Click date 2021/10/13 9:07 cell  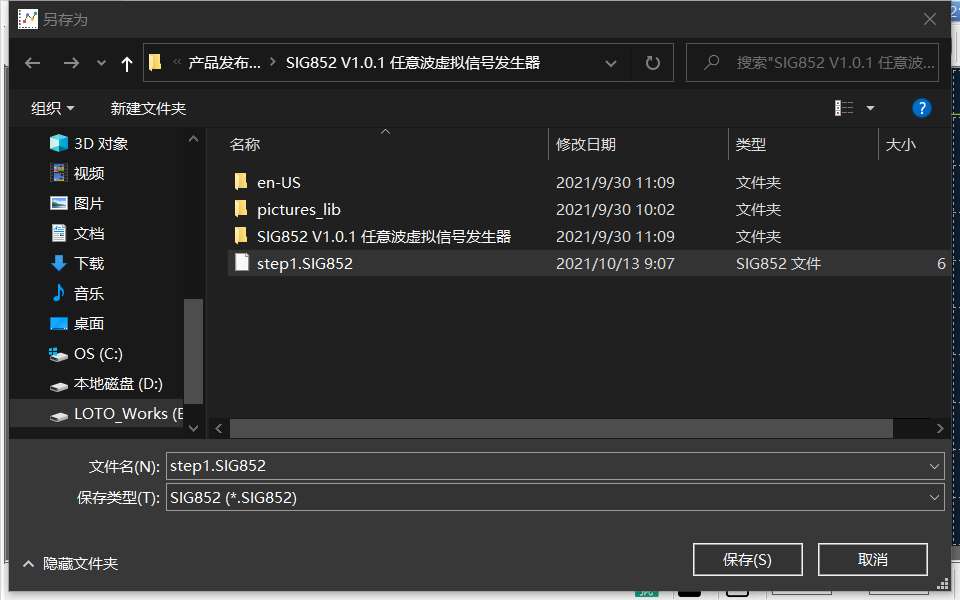(x=615, y=263)
